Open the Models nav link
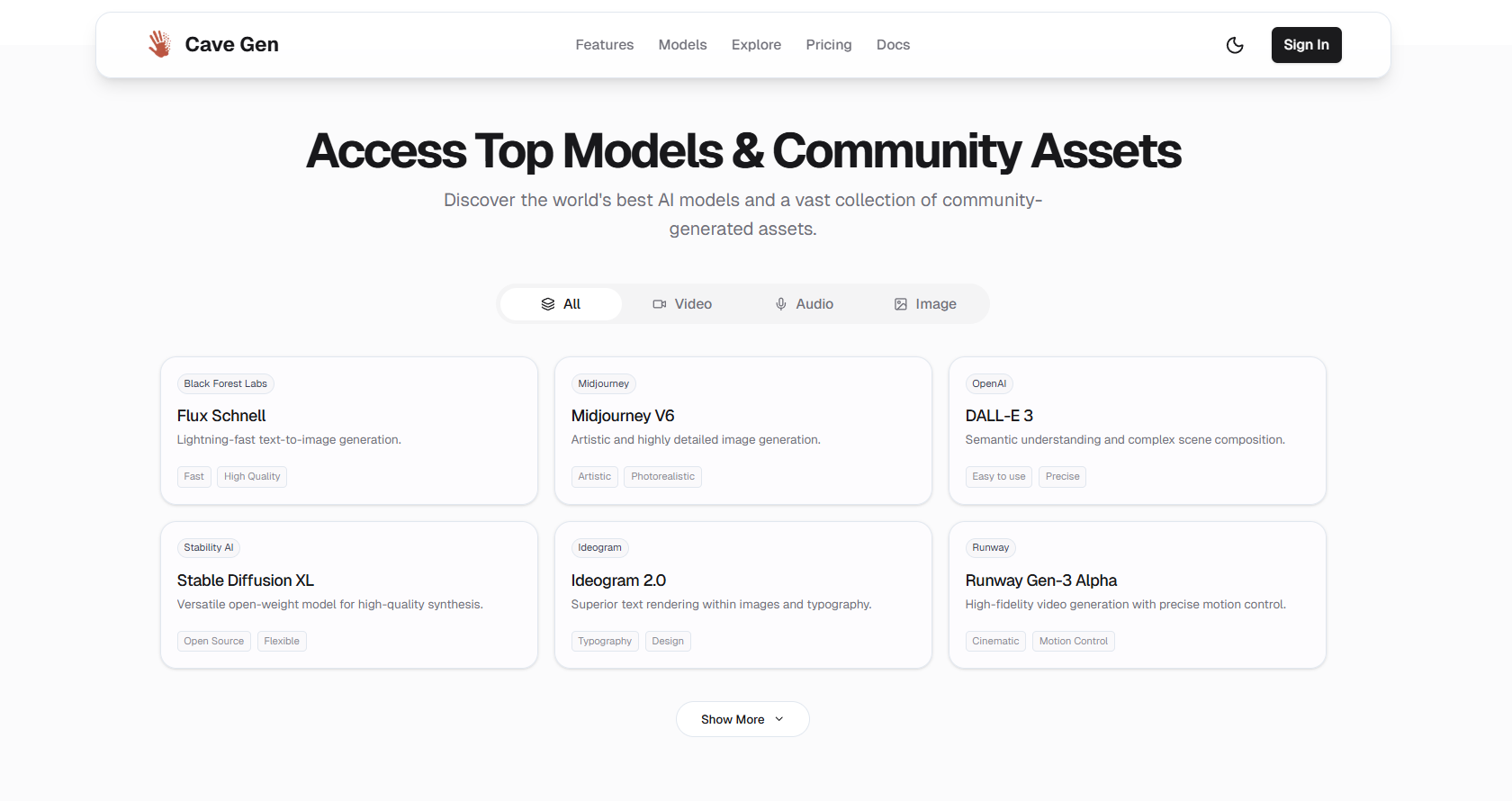Image resolution: width=1512 pixels, height=801 pixels. pos(682,45)
